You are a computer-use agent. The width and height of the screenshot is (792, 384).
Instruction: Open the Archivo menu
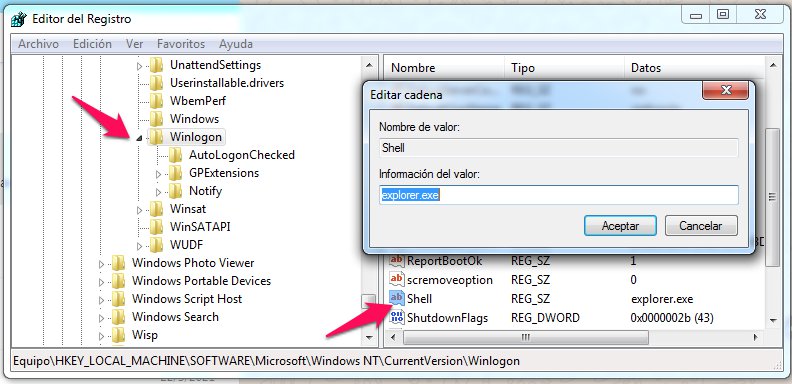38,44
